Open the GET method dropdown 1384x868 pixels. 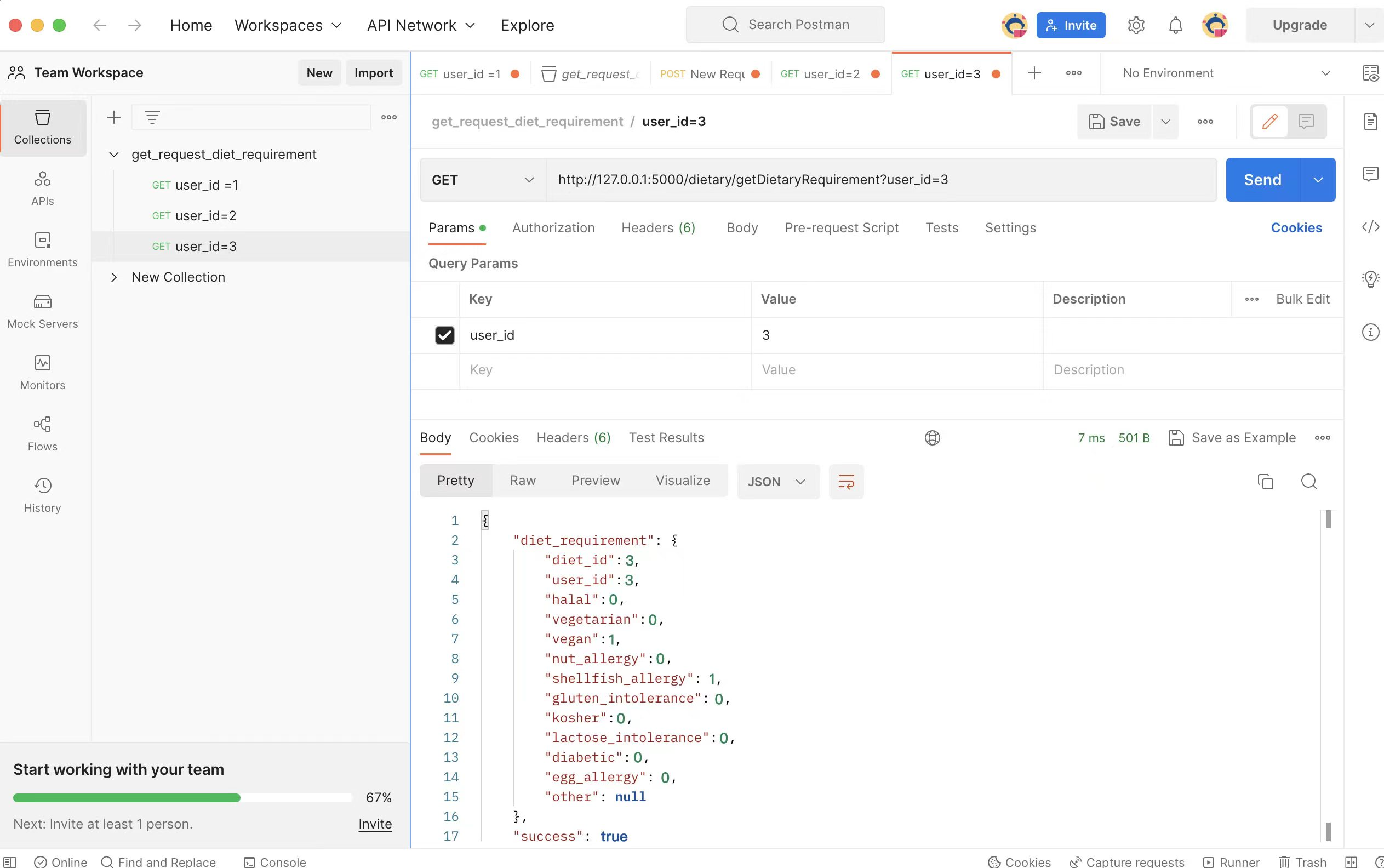(x=481, y=179)
